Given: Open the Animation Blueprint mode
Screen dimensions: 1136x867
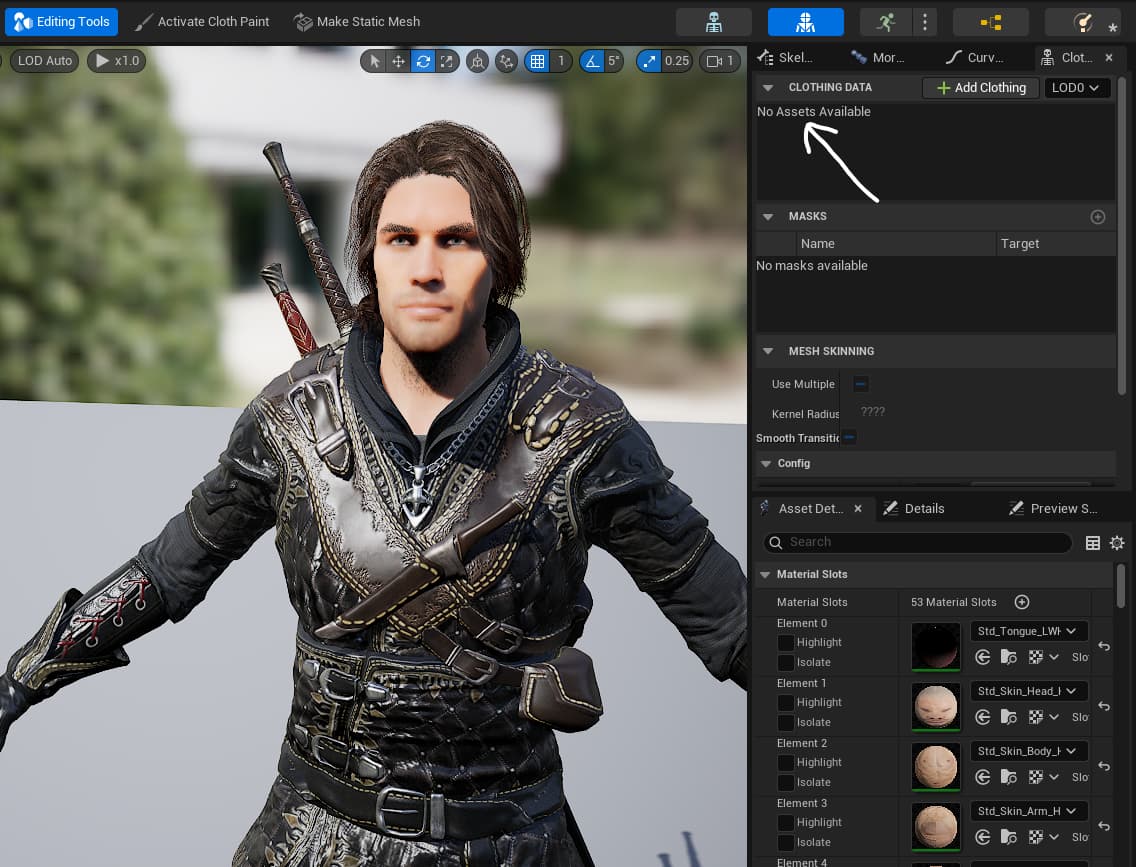Looking at the screenshot, I should (x=990, y=22).
